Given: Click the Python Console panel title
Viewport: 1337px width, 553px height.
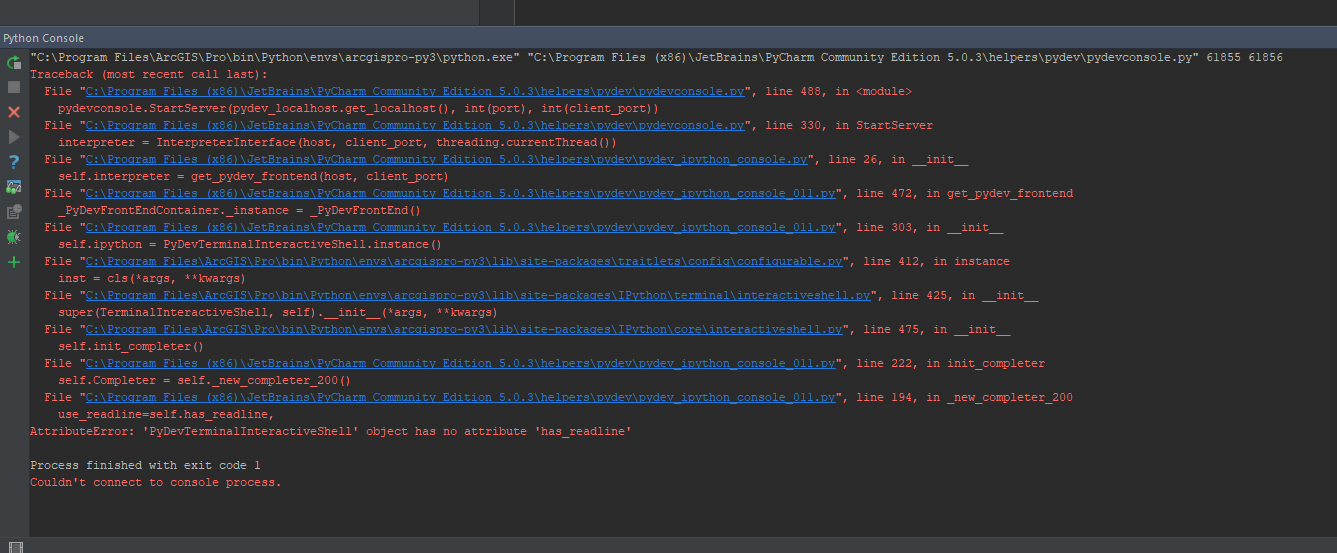Looking at the screenshot, I should (43, 38).
